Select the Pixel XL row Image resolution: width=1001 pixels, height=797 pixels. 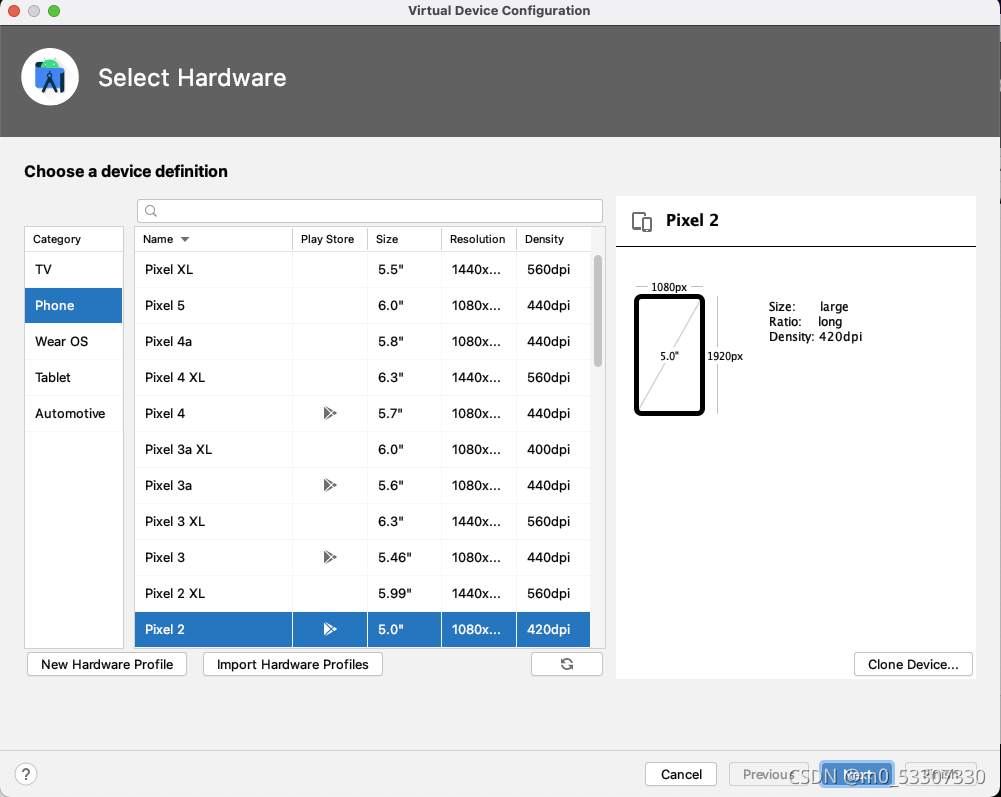[x=363, y=269]
